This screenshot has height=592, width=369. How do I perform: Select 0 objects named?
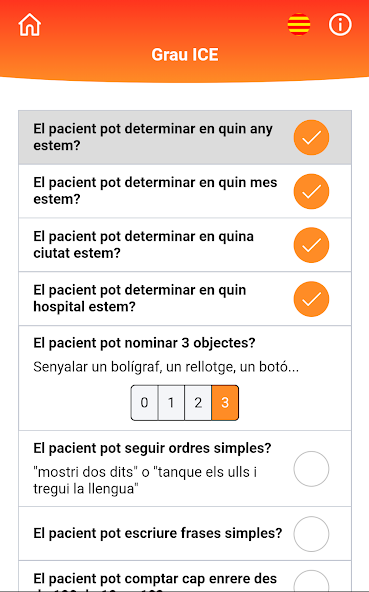[x=144, y=402]
